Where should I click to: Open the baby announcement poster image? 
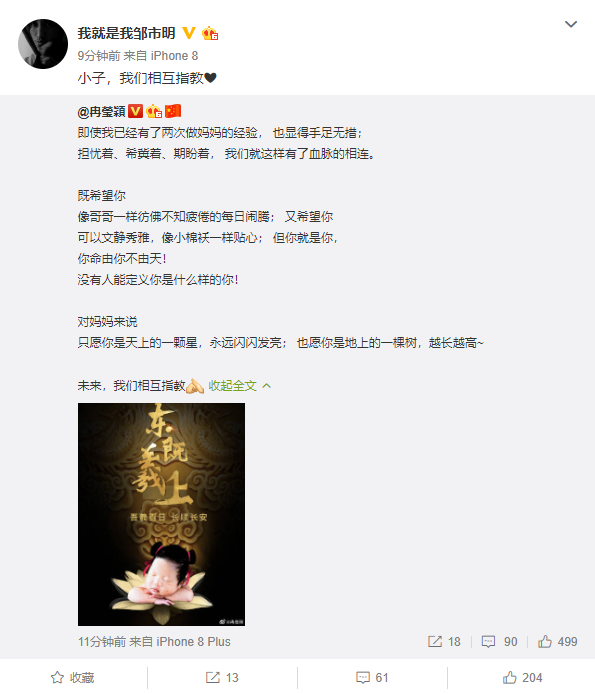point(161,514)
